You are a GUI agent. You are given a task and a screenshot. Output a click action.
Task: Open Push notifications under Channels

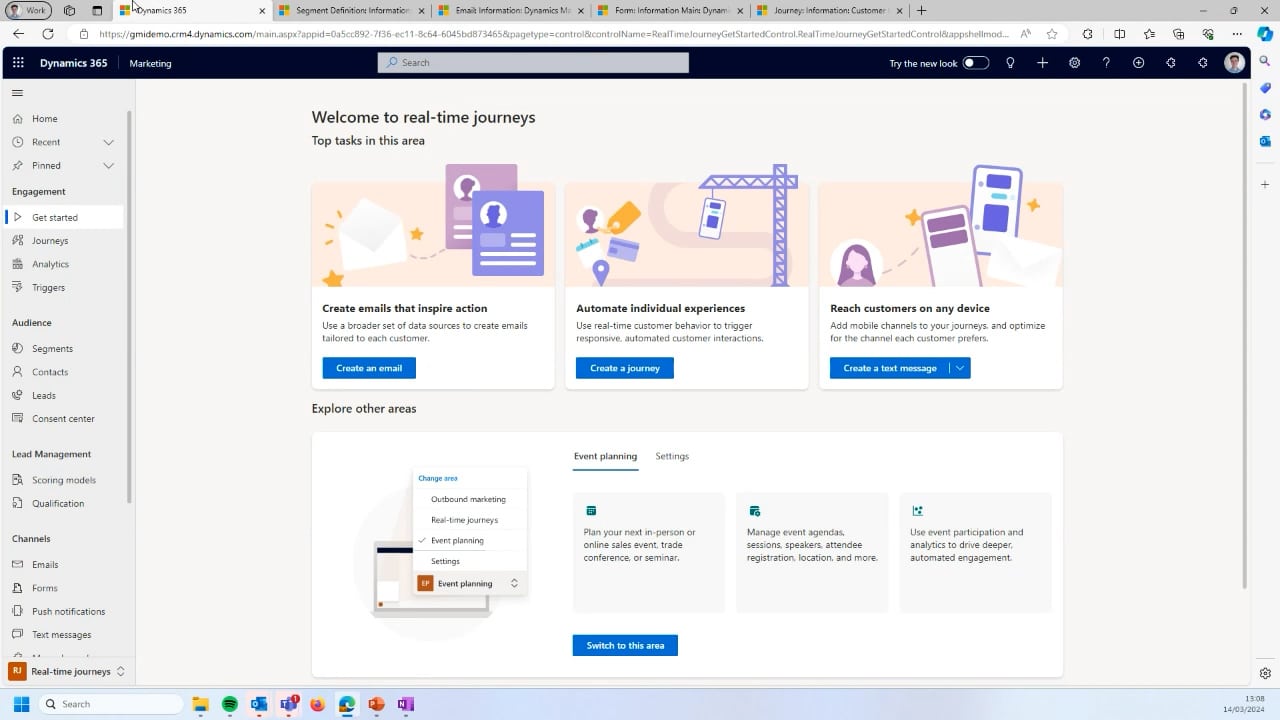tap(68, 611)
